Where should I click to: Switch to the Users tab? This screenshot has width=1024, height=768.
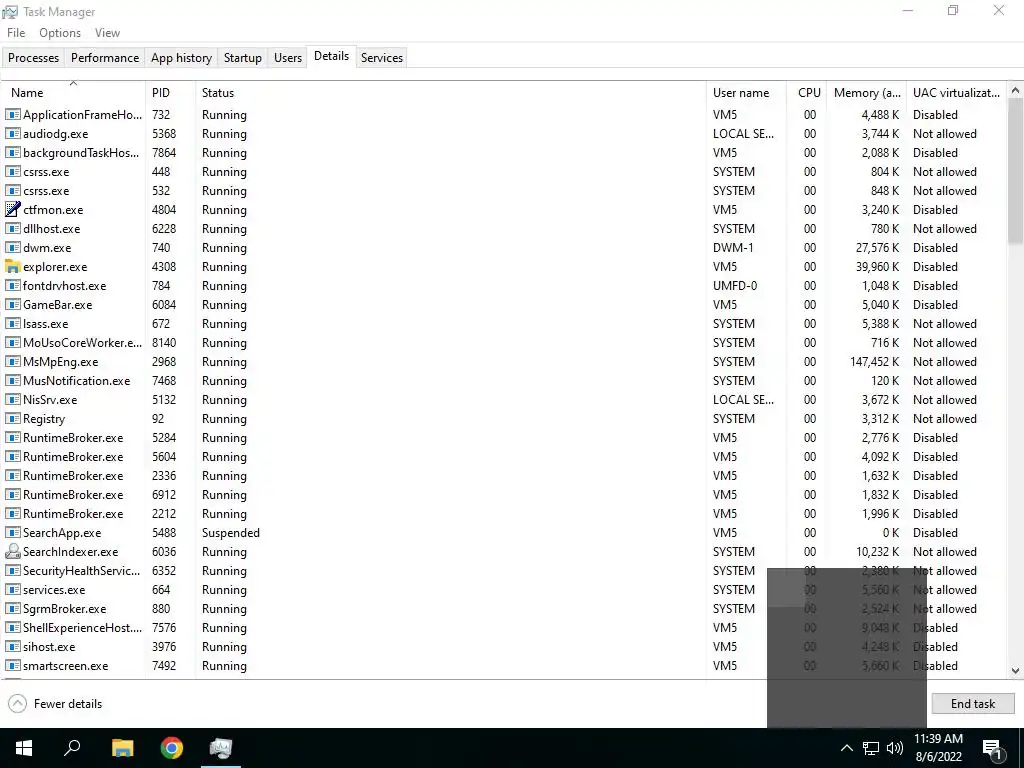288,57
